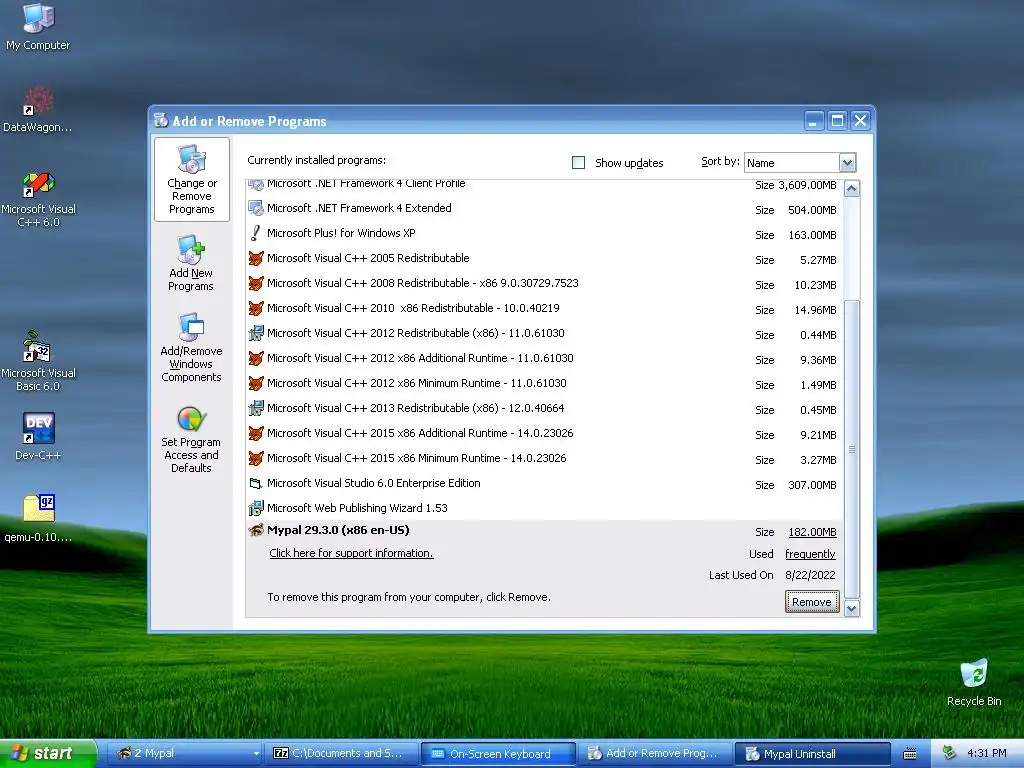This screenshot has width=1024, height=768.
Task: Click Remove button for Mypal
Action: (812, 601)
